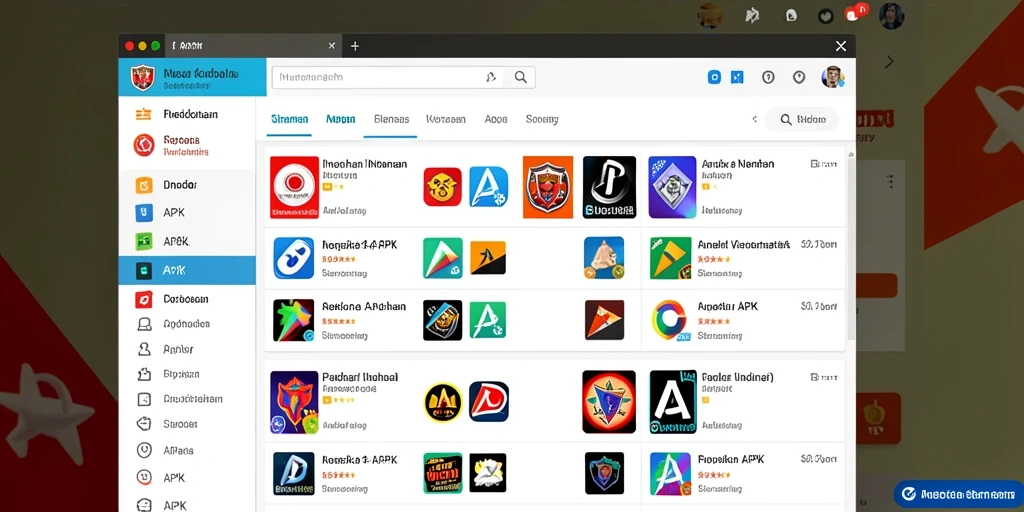Switch to the Sooaity tab
1024x512 pixels.
(542, 120)
